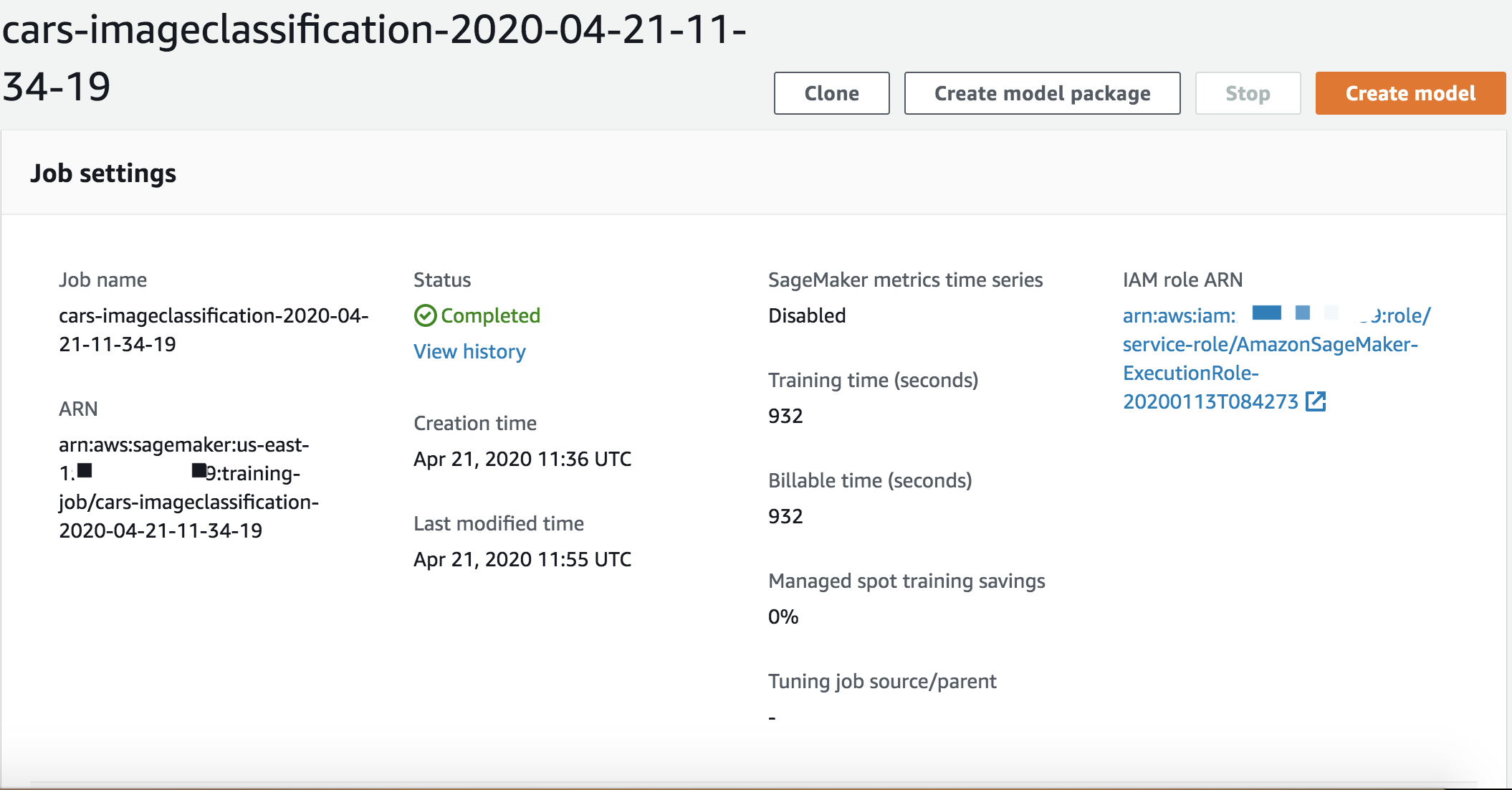The image size is (1512, 790).
Task: Click the Billable time (seconds) label
Action: point(870,480)
